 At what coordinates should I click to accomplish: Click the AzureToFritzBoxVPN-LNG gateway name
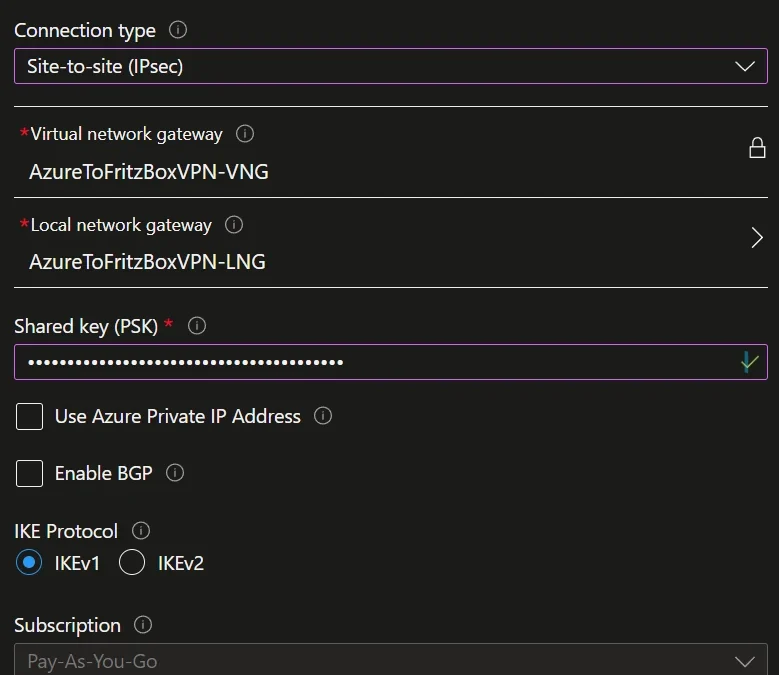pyautogui.click(x=148, y=262)
